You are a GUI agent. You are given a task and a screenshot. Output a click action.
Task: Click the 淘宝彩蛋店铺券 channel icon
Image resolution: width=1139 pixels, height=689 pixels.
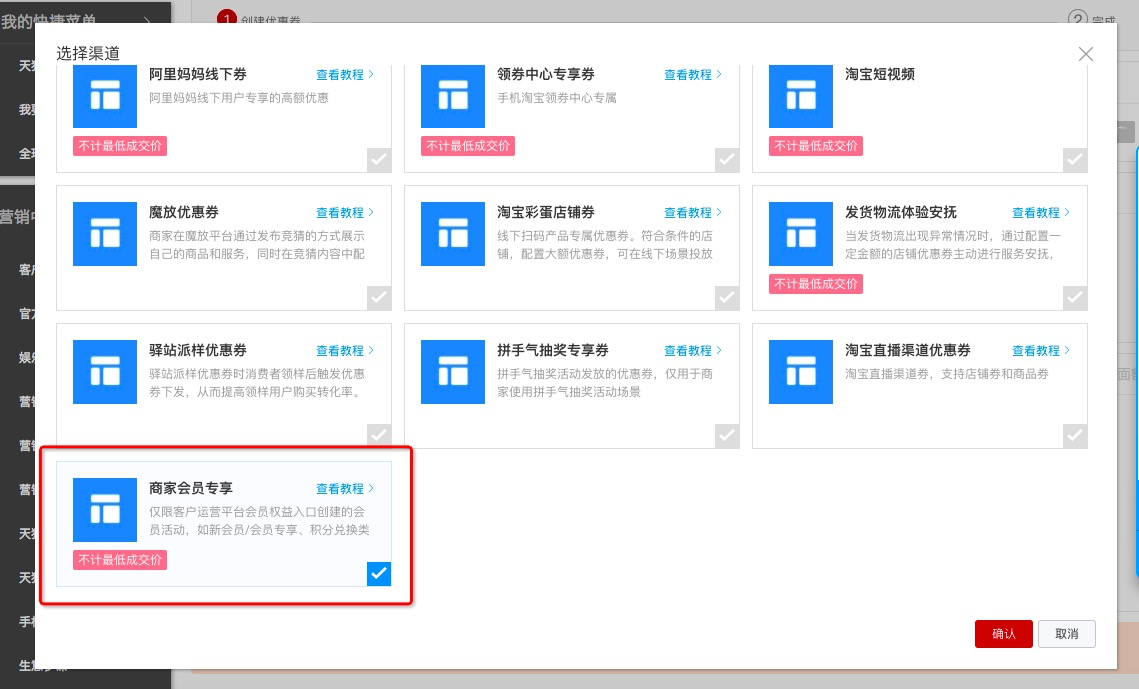pyautogui.click(x=453, y=234)
